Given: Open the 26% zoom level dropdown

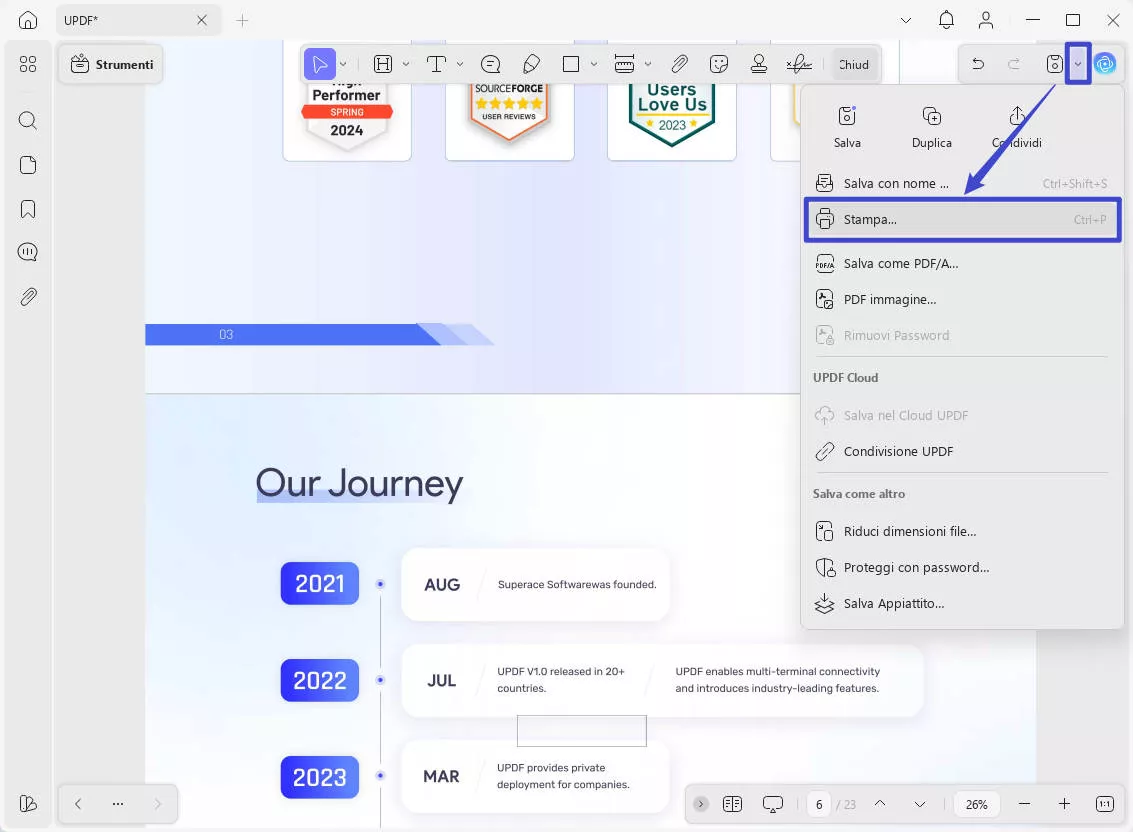Looking at the screenshot, I should coord(976,804).
